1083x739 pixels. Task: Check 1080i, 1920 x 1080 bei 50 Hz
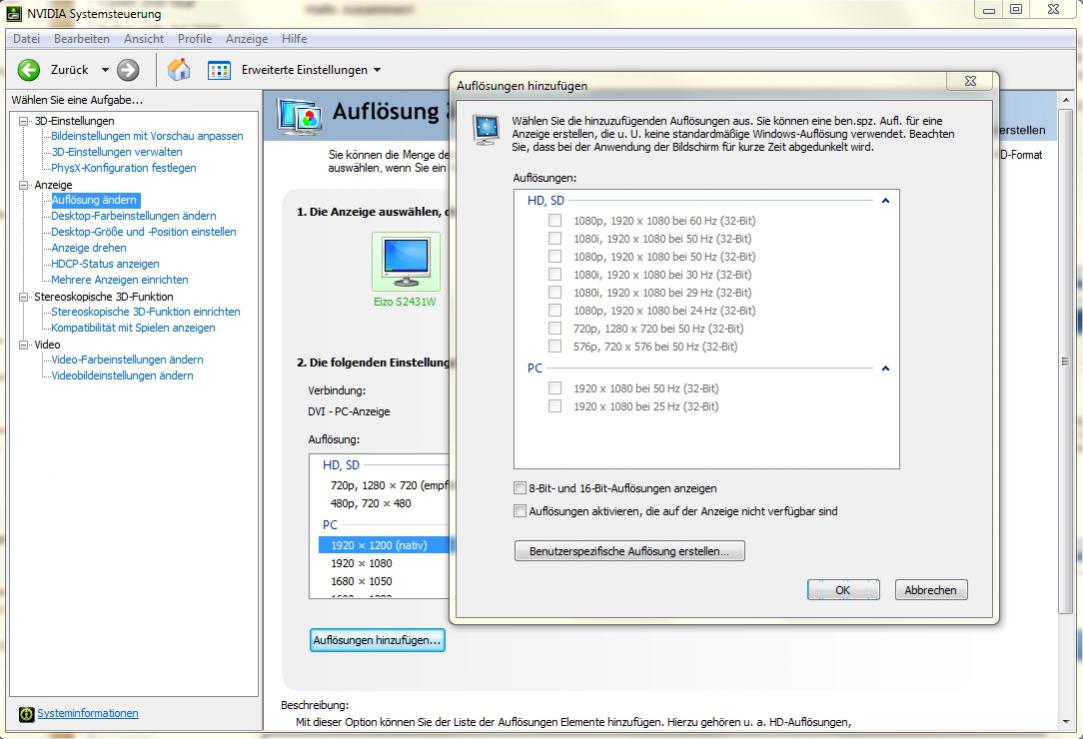pos(555,238)
